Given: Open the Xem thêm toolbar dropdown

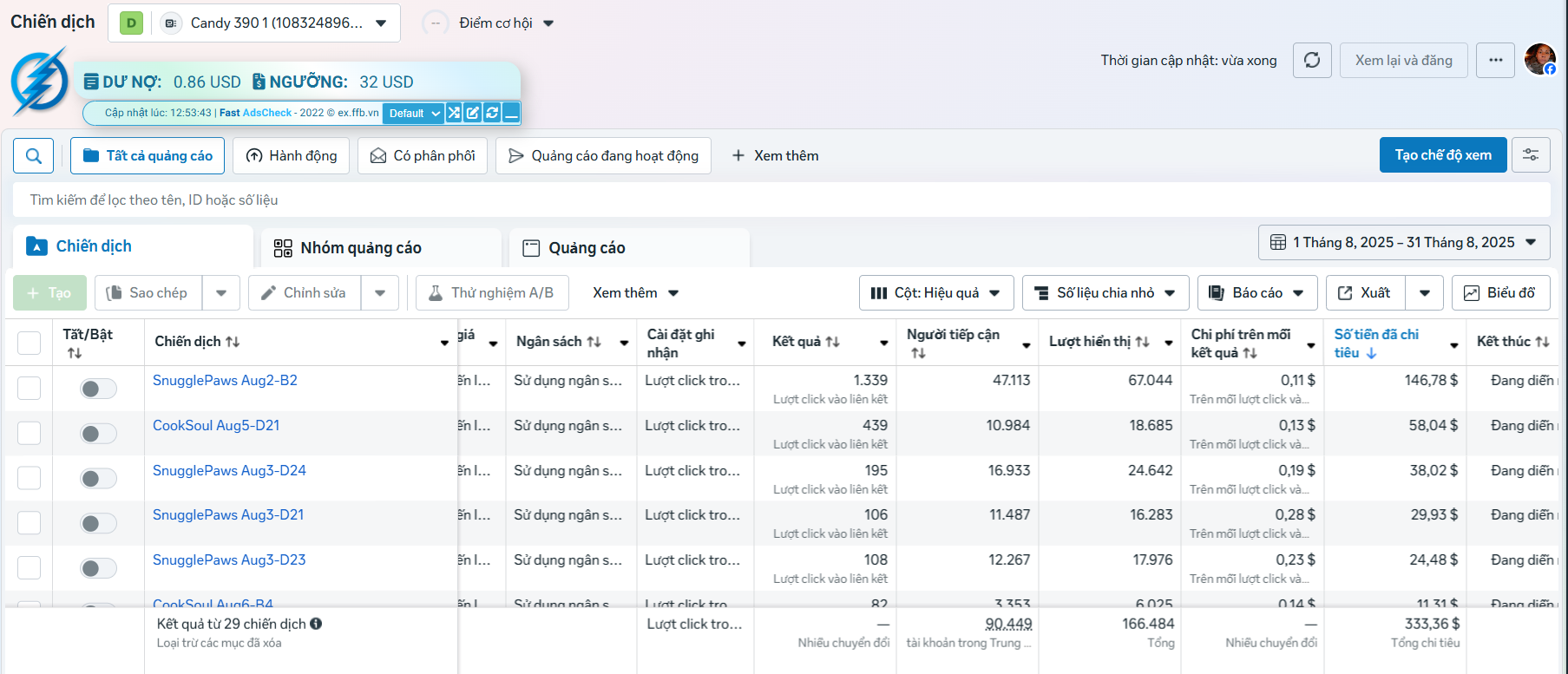Looking at the screenshot, I should click(635, 293).
